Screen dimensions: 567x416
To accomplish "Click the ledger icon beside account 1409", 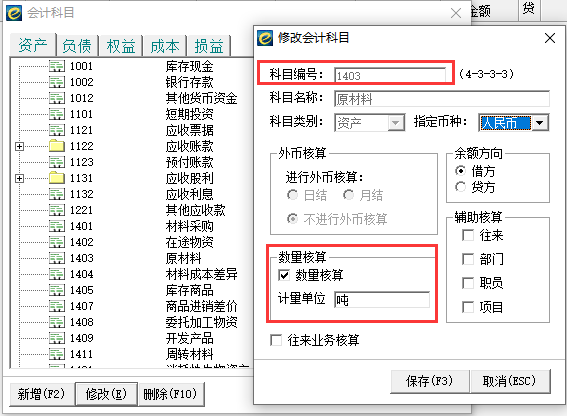I will click(57, 338).
